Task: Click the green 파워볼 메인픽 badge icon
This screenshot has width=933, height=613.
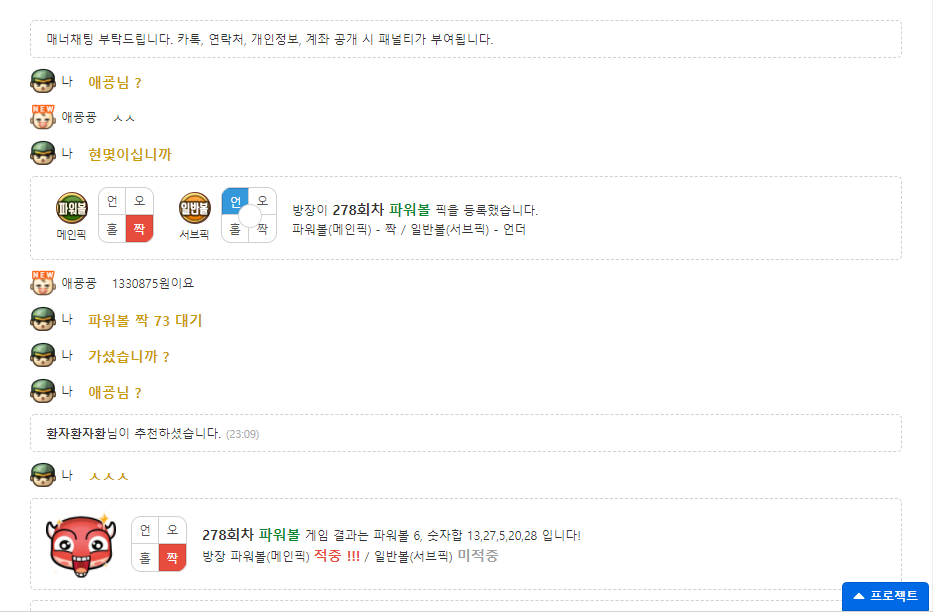Action: click(71, 208)
